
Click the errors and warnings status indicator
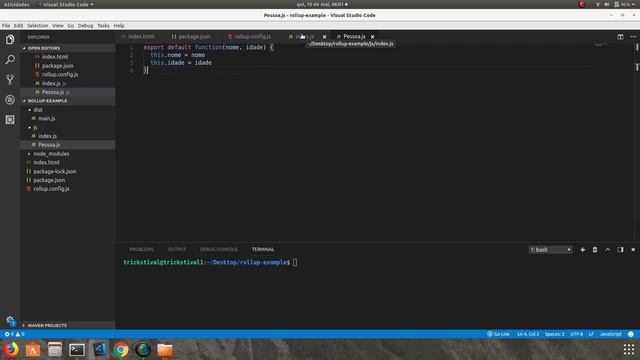[14, 334]
